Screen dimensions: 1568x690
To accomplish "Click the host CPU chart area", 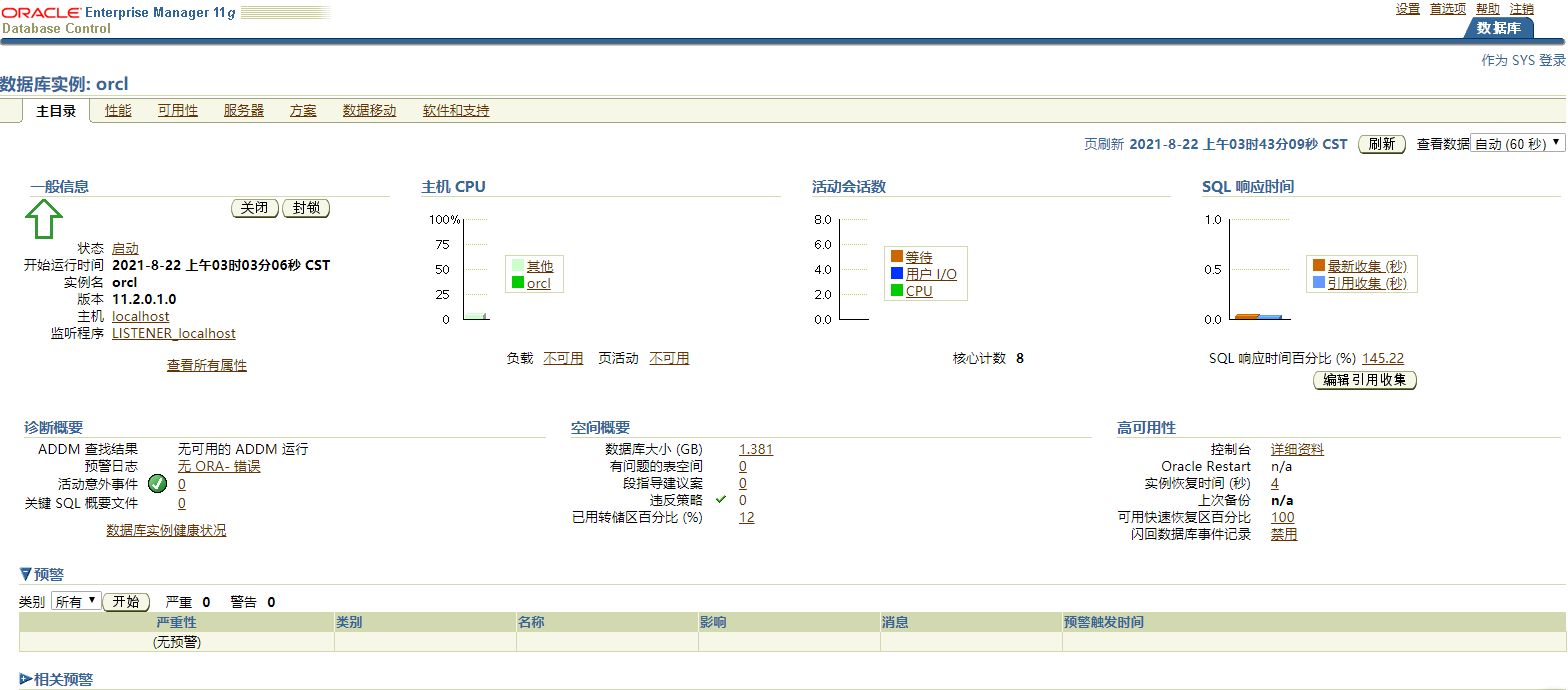I will [x=475, y=269].
